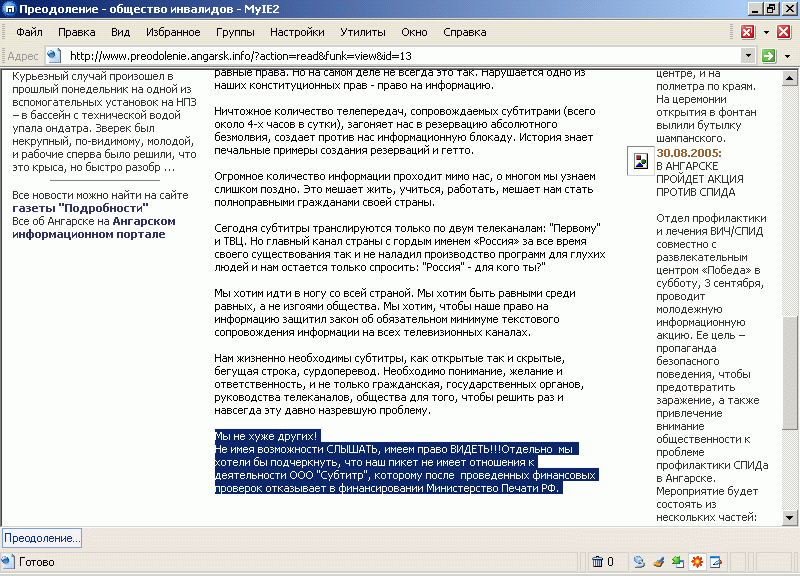Click the MyIE2 app icon in title bar

tap(10, 9)
